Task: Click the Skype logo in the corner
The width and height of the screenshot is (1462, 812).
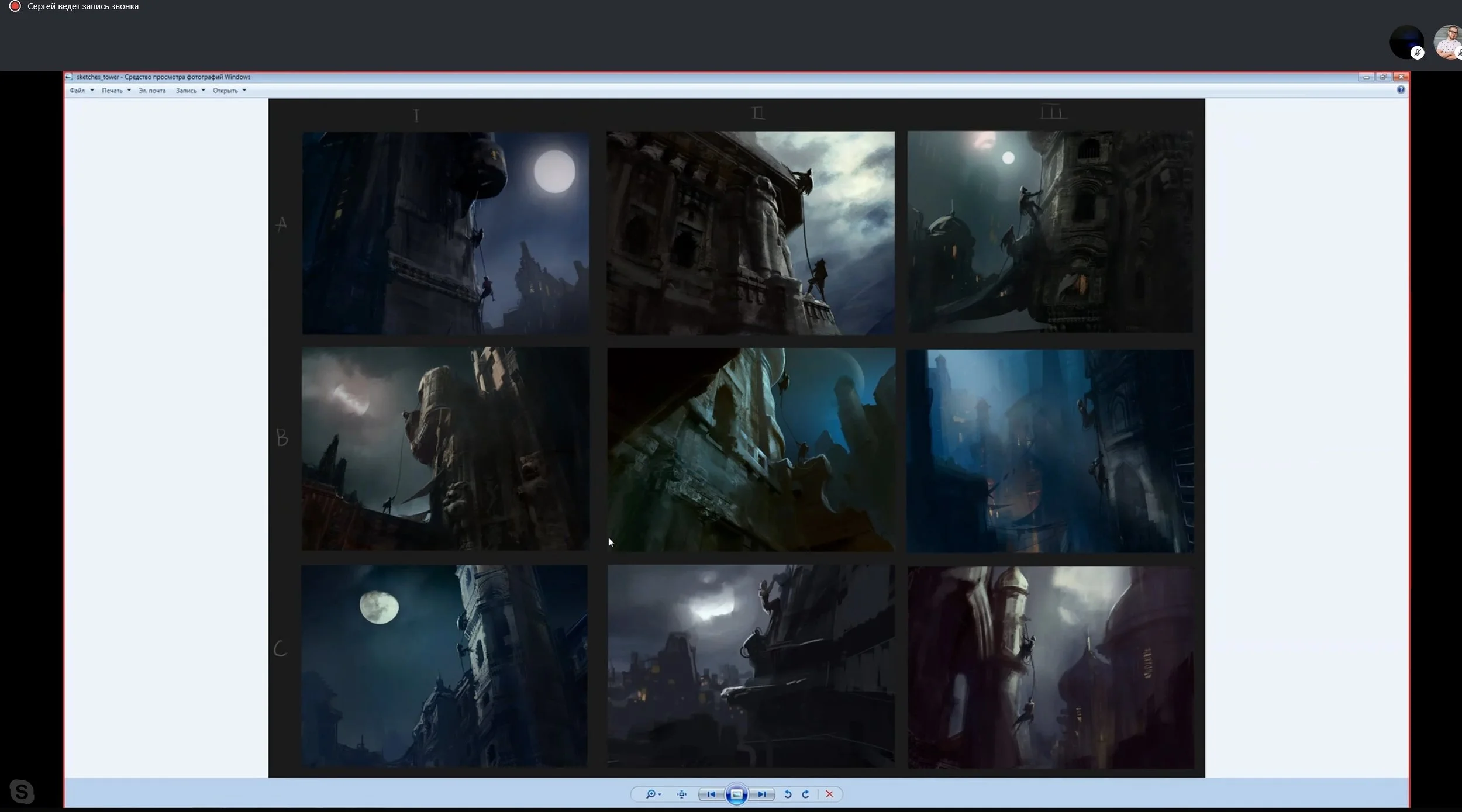Action: coord(22,792)
